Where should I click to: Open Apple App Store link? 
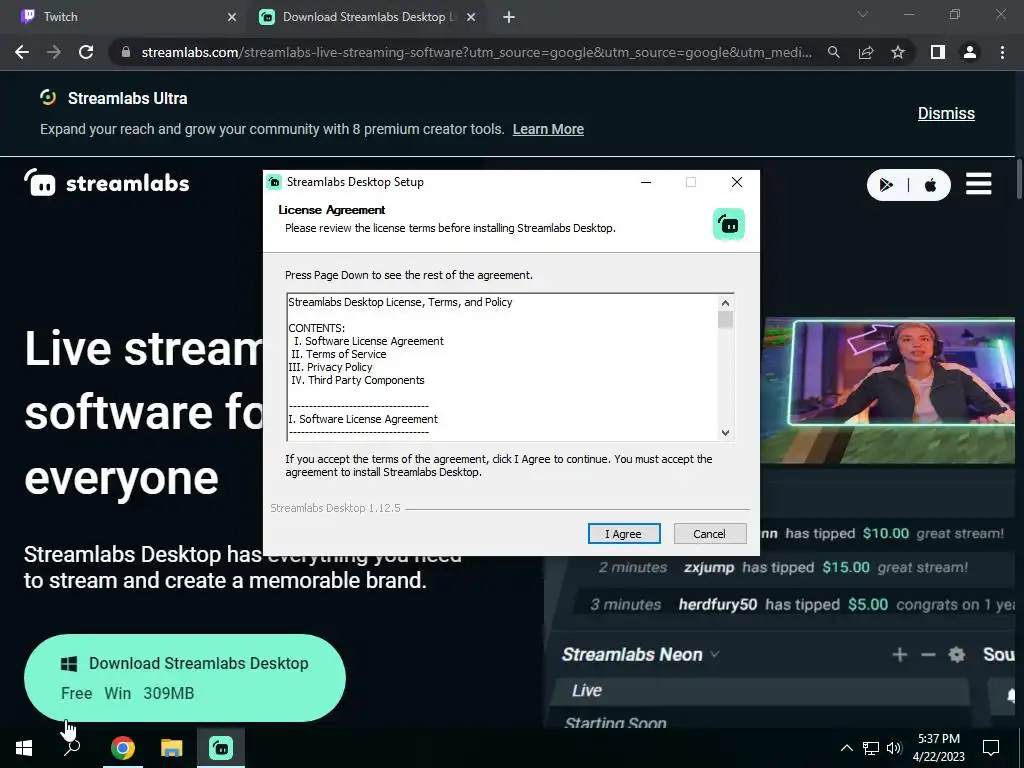(931, 185)
